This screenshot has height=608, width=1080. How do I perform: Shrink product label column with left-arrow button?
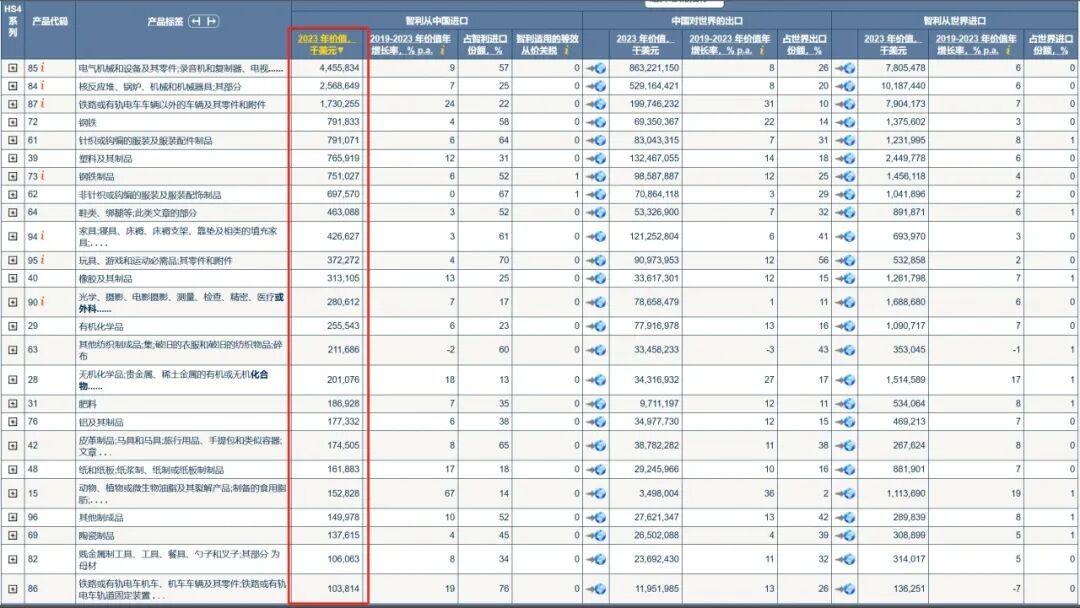tap(196, 21)
